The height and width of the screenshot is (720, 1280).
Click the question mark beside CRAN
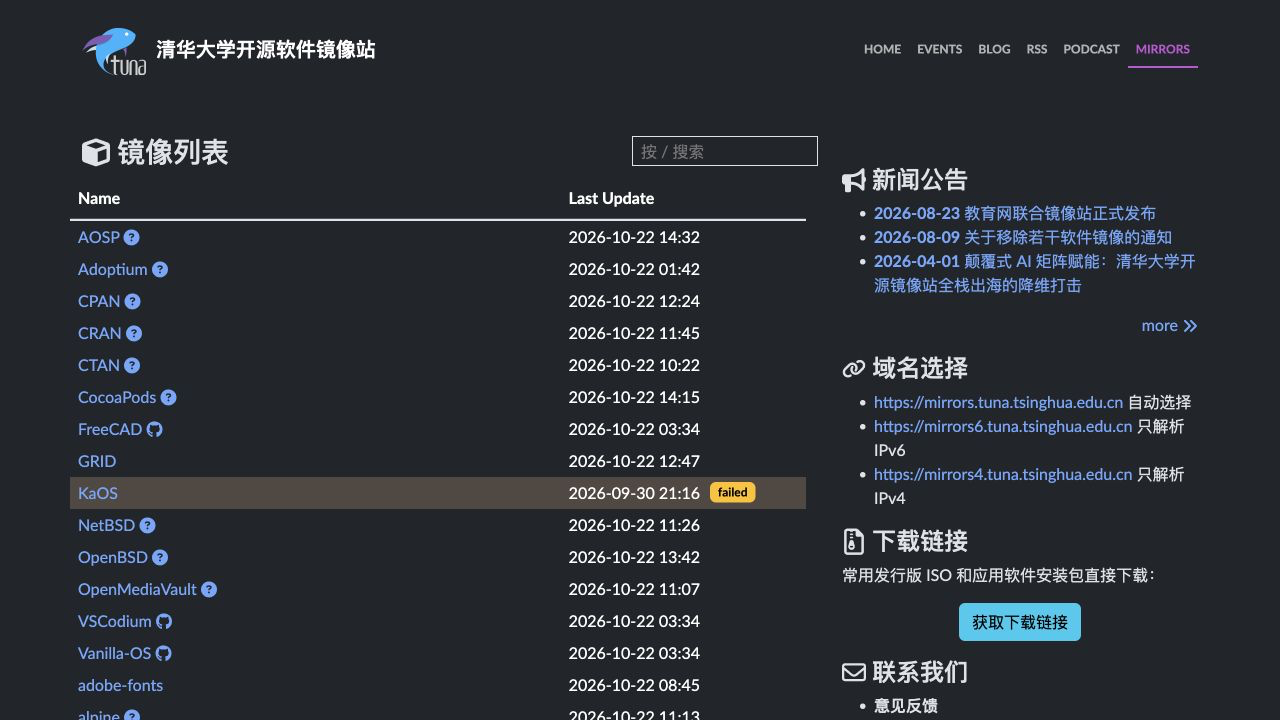tap(134, 333)
